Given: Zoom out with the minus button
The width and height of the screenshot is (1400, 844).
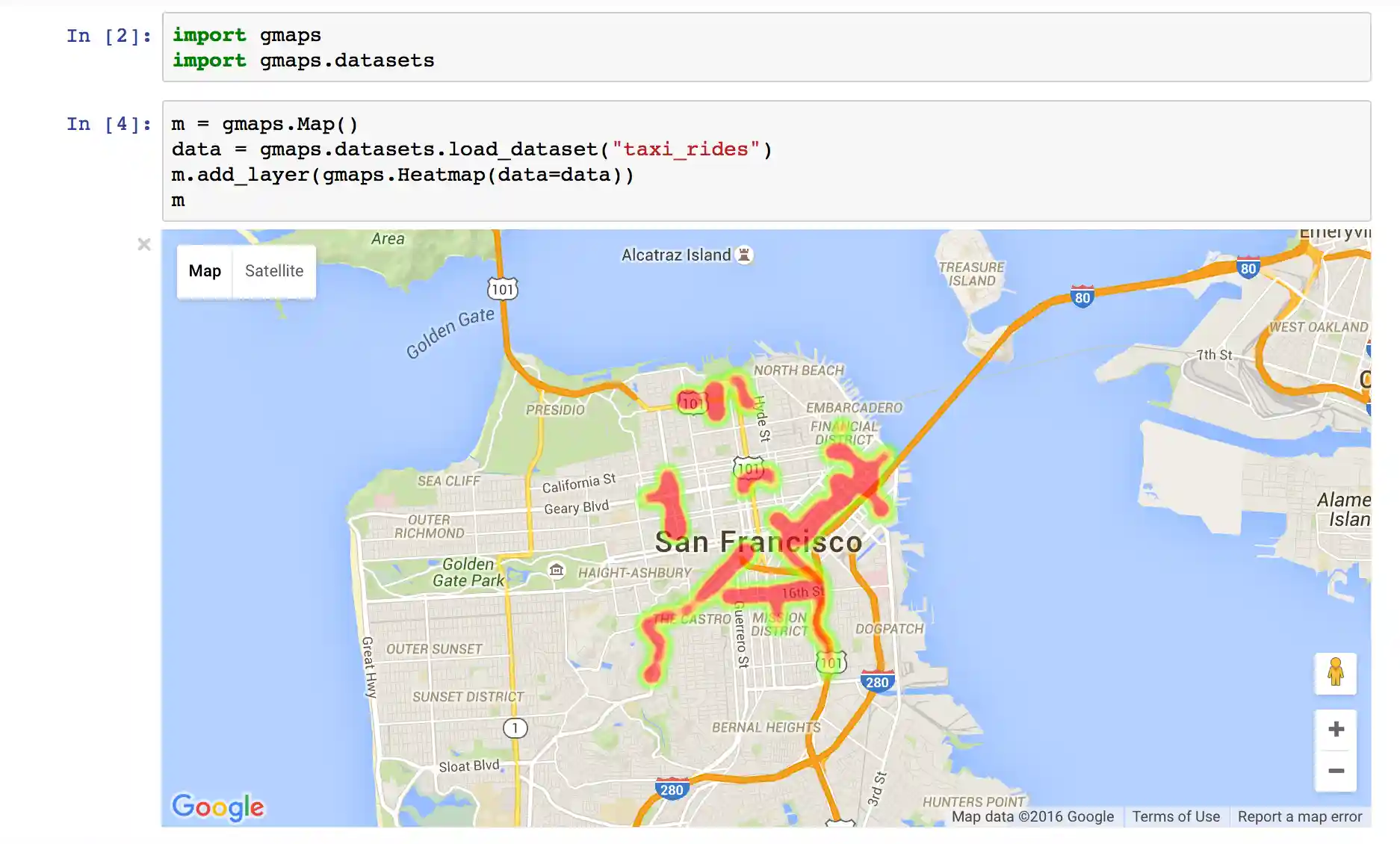Looking at the screenshot, I should coord(1336,771).
